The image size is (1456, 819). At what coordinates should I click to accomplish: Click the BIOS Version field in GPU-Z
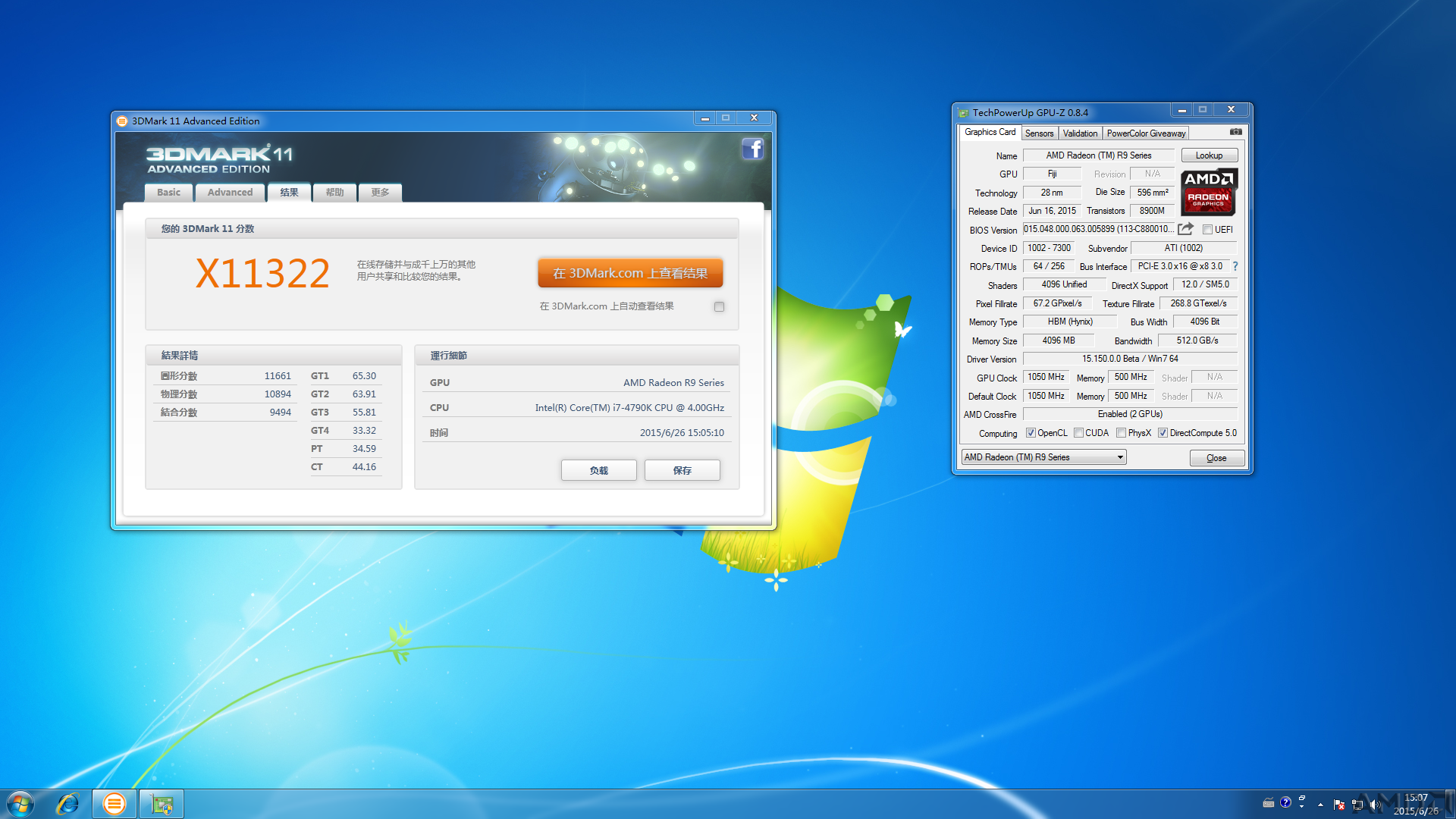(1098, 229)
